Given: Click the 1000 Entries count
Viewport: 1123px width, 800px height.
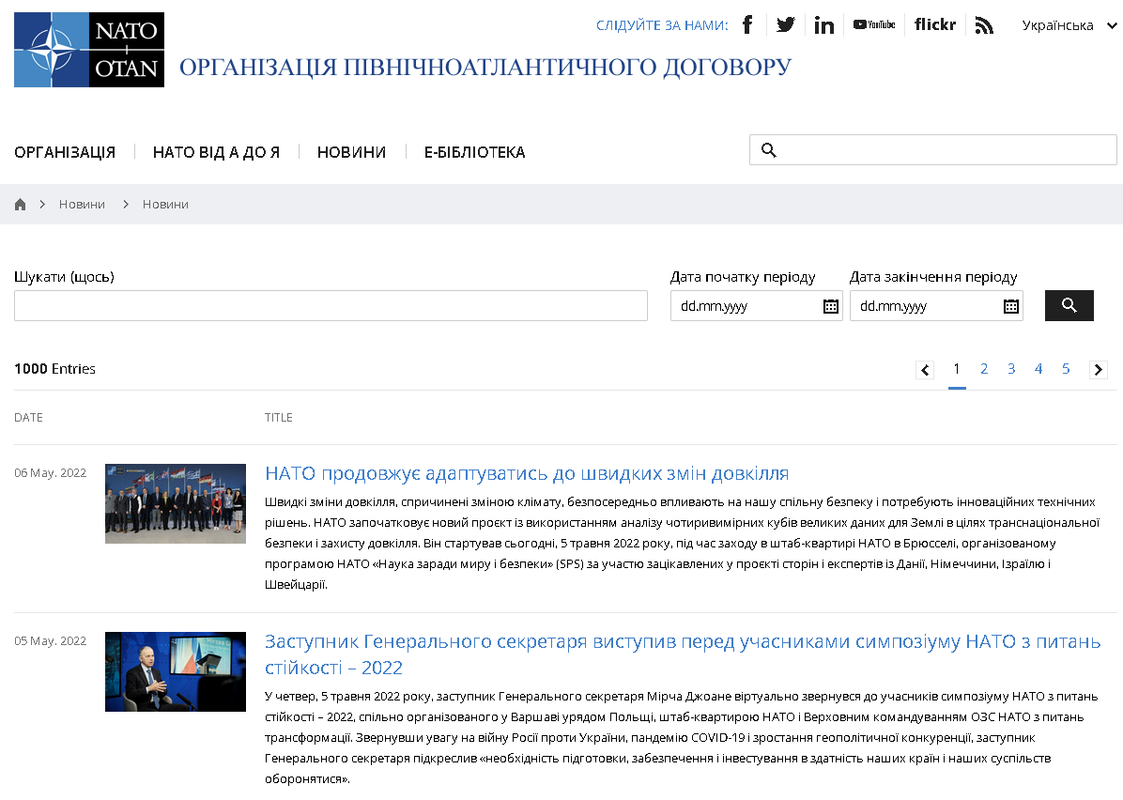Looking at the screenshot, I should point(54,369).
